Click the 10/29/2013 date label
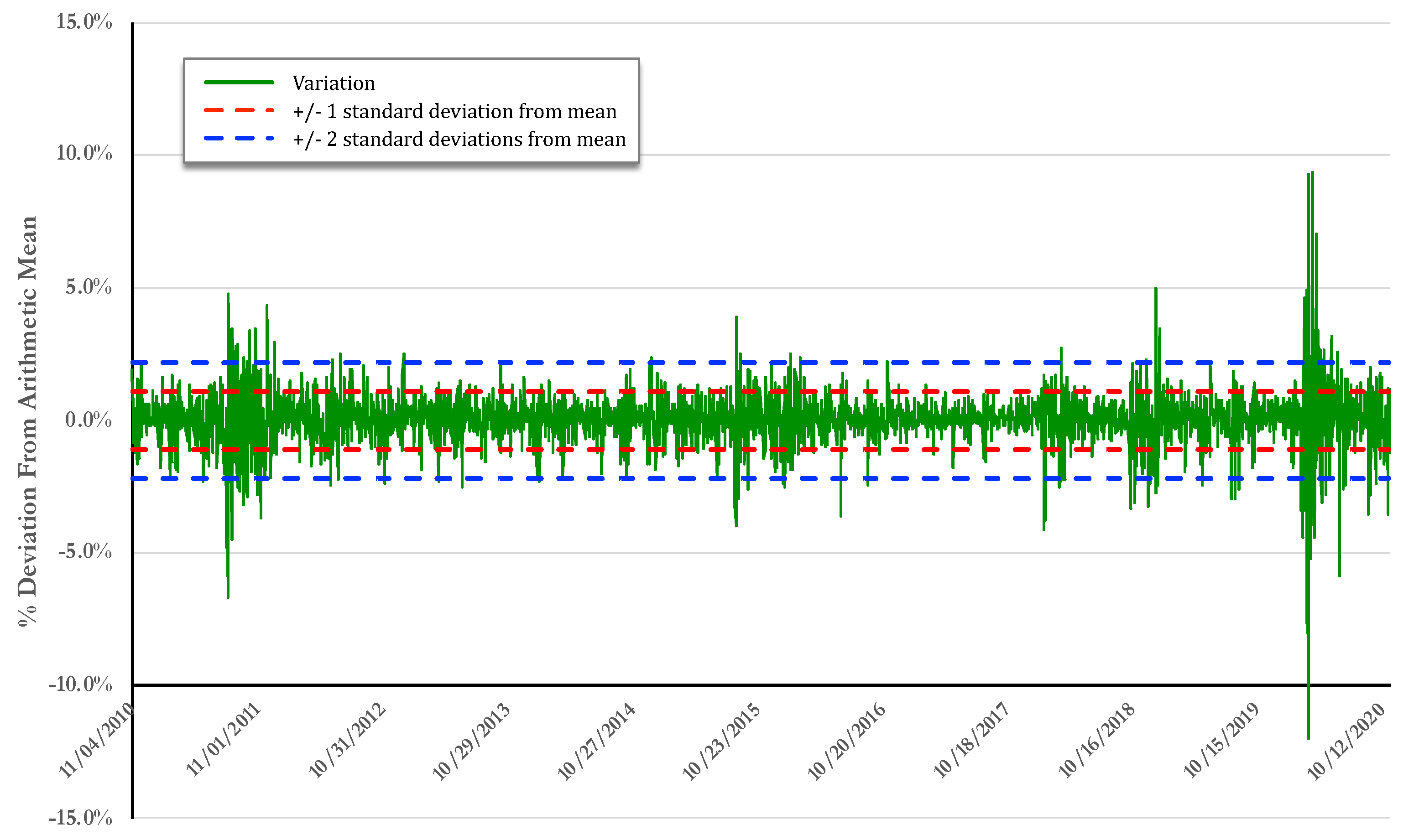This screenshot has height=840, width=1419. tap(472, 742)
